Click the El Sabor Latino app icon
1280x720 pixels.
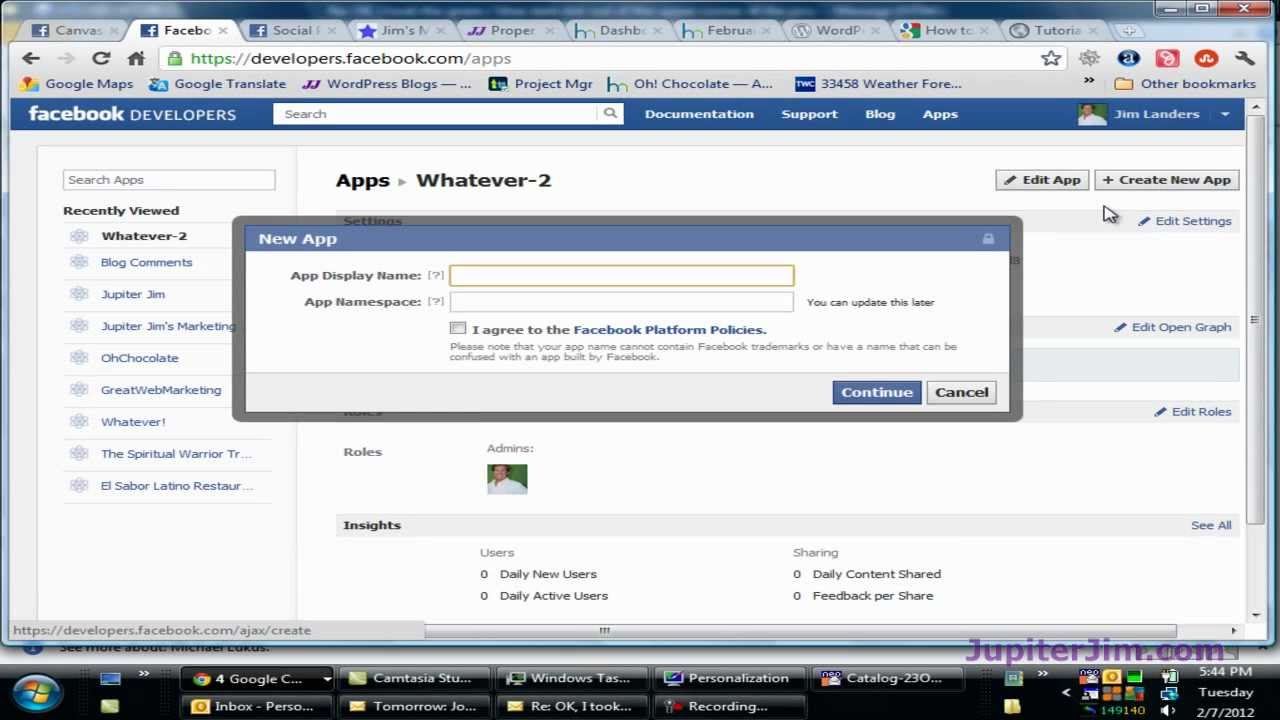[79, 486]
